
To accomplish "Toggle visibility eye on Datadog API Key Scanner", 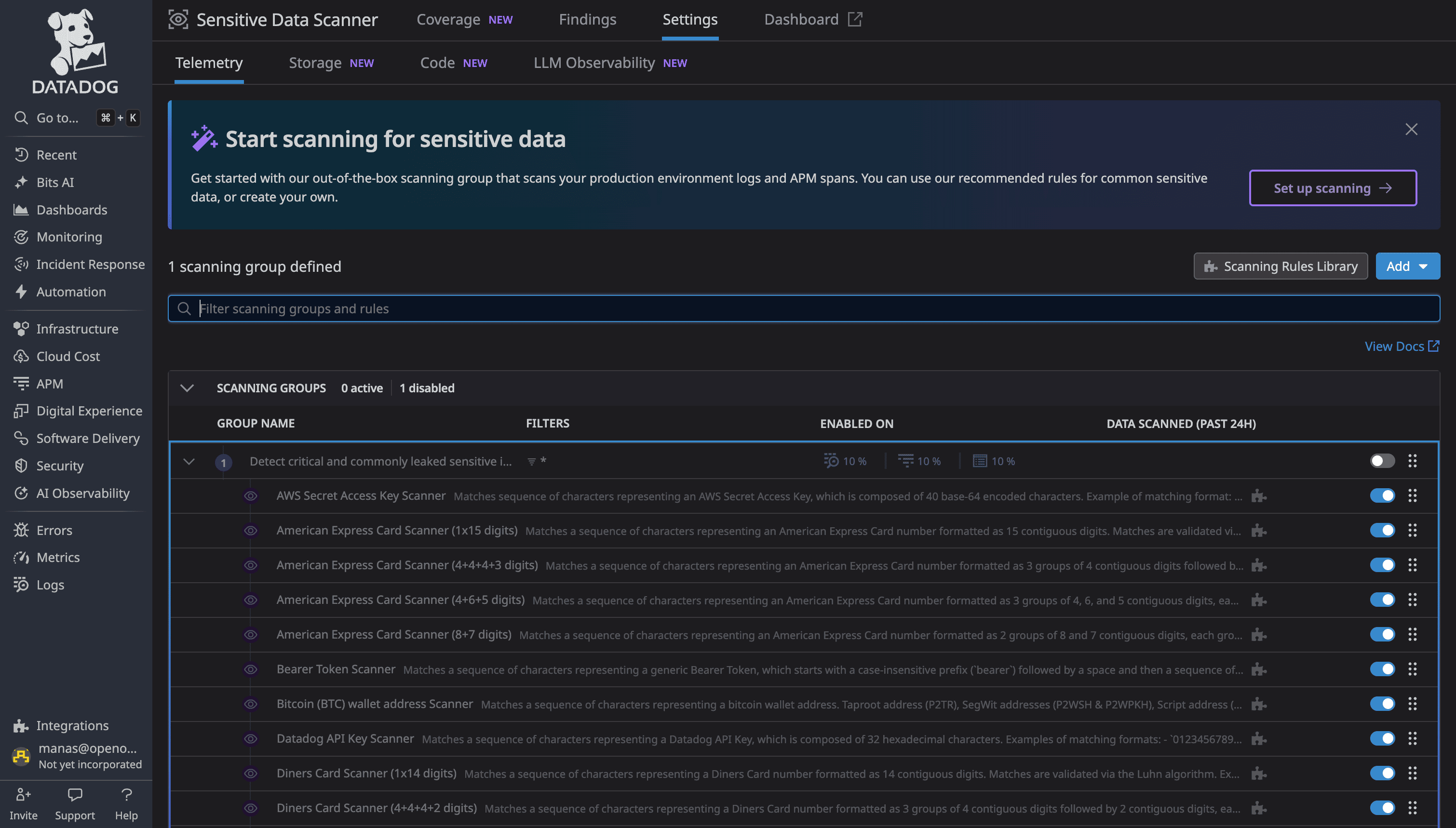I will pyautogui.click(x=250, y=739).
